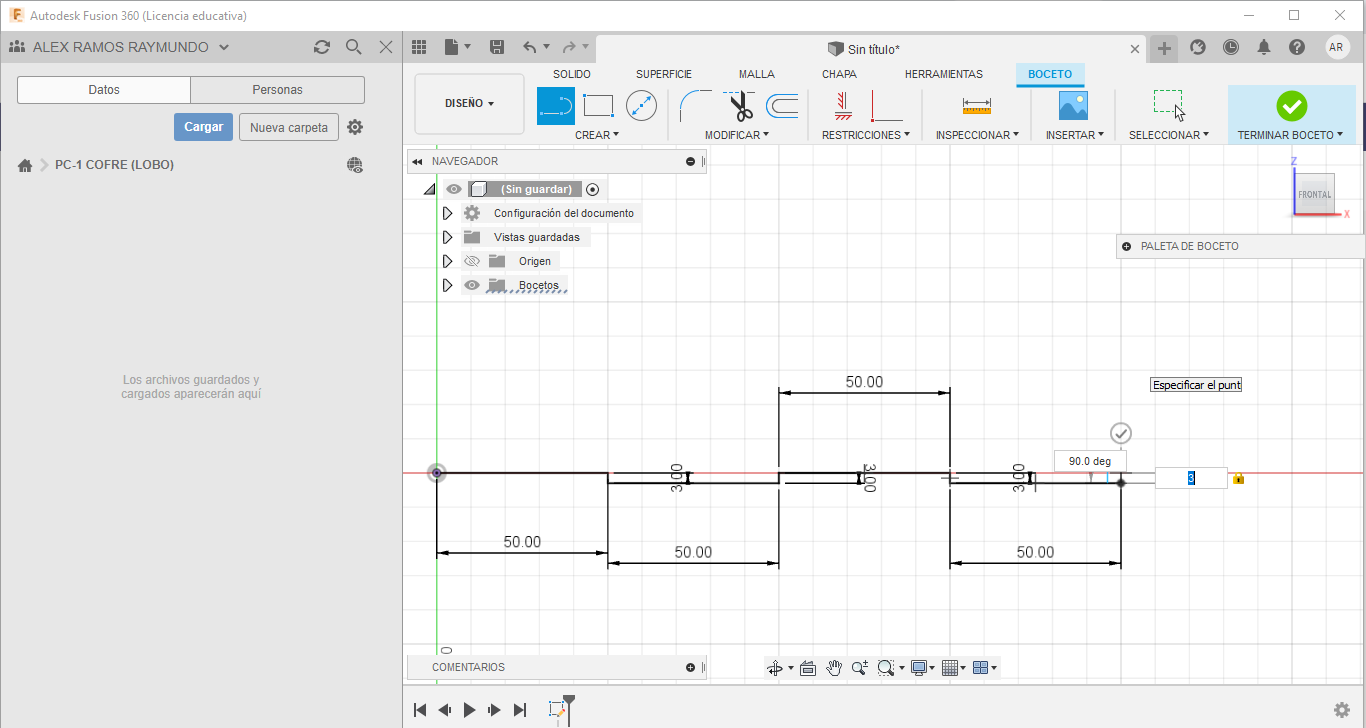Open the online status extensions icon

[1197, 47]
